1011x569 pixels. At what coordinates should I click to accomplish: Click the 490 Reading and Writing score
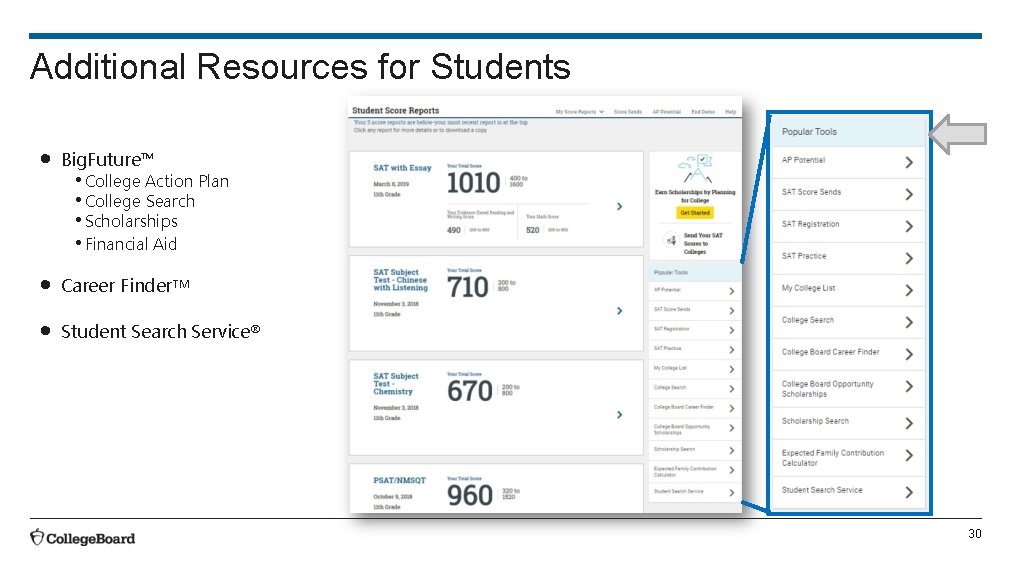pyautogui.click(x=454, y=230)
